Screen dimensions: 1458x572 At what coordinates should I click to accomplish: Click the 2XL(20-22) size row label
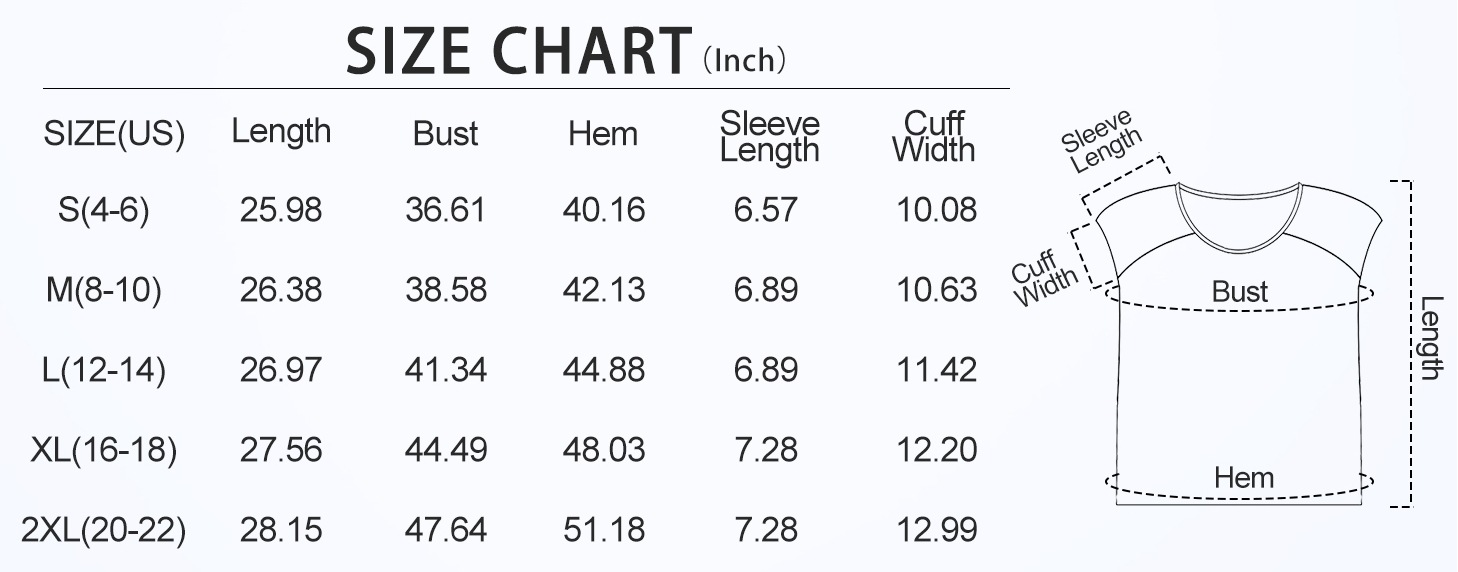click(104, 530)
